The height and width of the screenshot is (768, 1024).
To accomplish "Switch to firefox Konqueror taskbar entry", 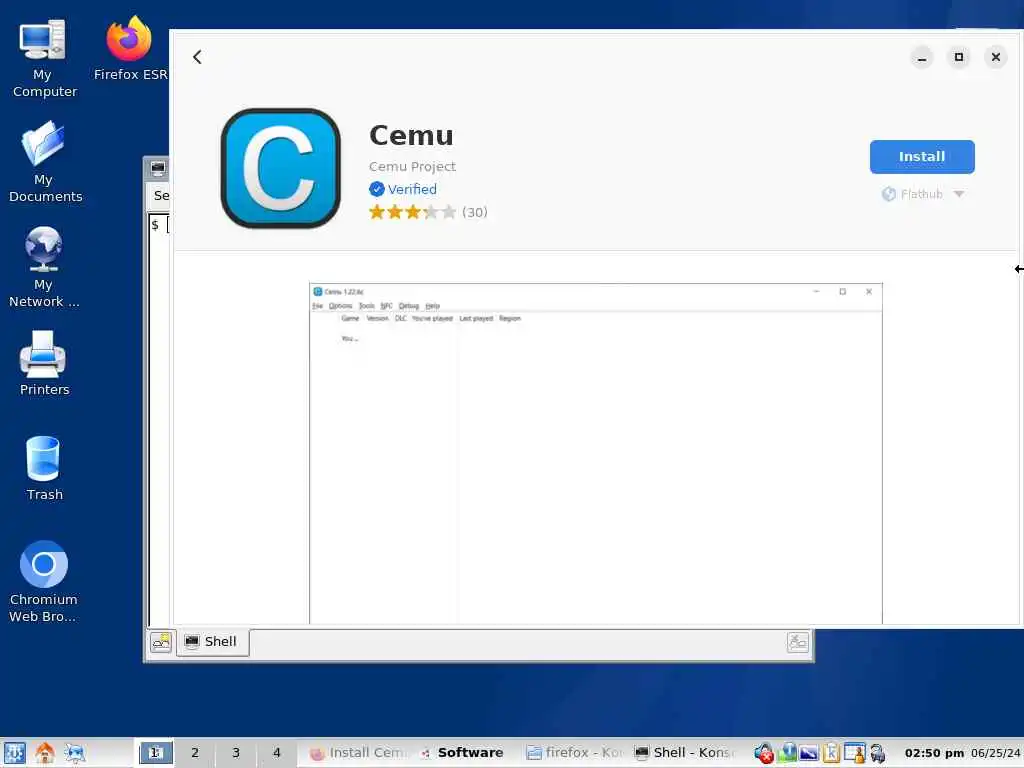I will (x=574, y=753).
